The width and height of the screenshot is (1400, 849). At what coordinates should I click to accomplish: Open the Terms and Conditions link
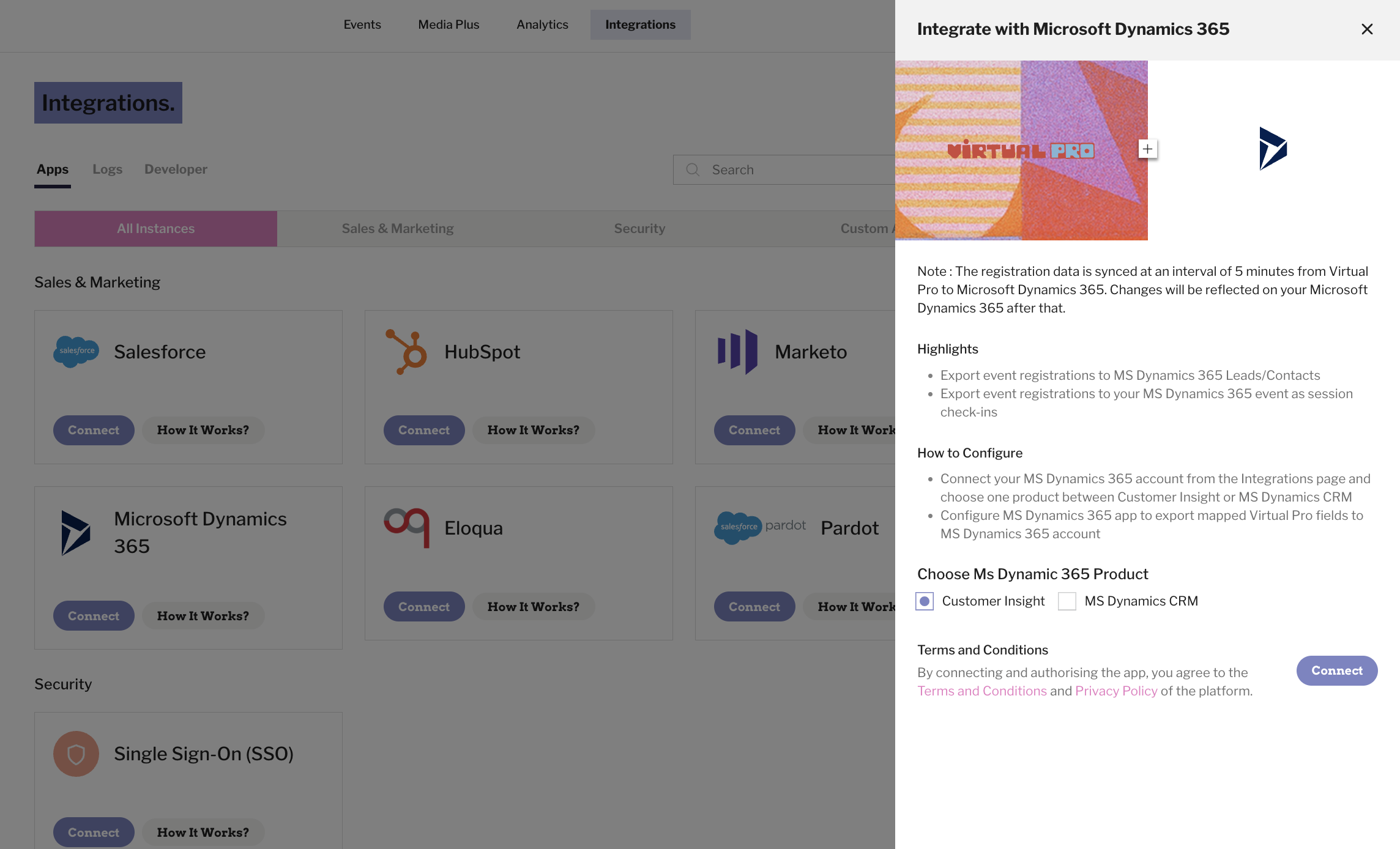982,691
